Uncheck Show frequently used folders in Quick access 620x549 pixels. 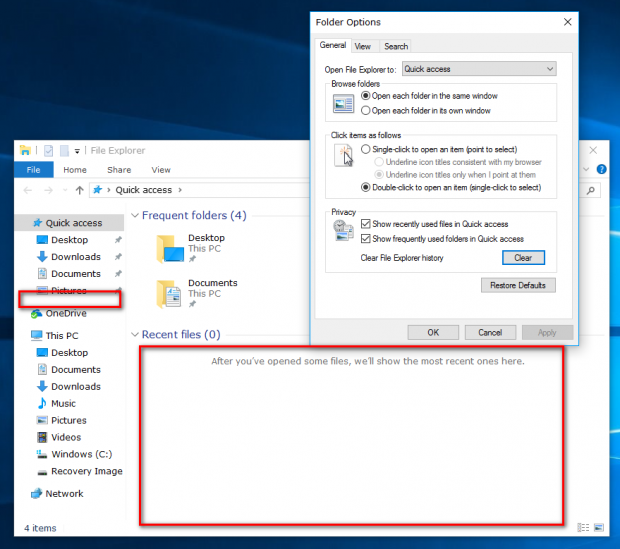(442, 239)
